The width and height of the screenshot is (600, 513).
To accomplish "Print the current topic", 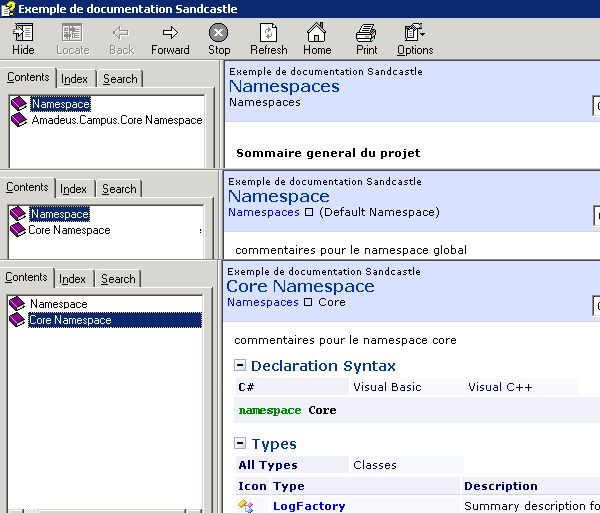I will (366, 39).
